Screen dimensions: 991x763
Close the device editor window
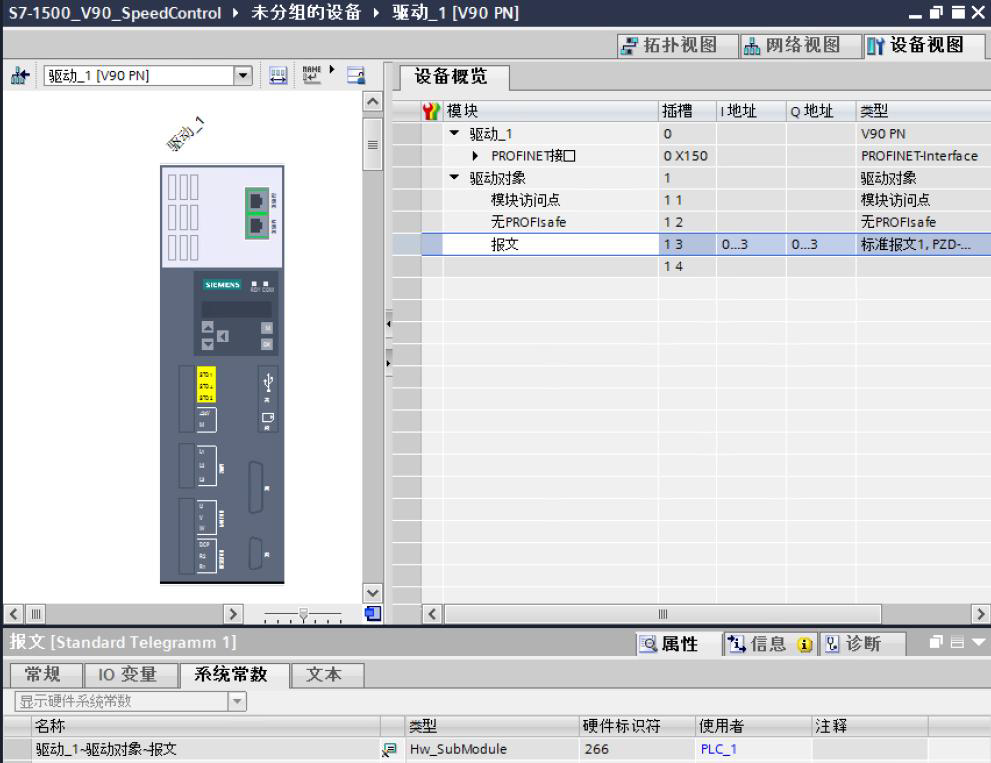point(978,13)
